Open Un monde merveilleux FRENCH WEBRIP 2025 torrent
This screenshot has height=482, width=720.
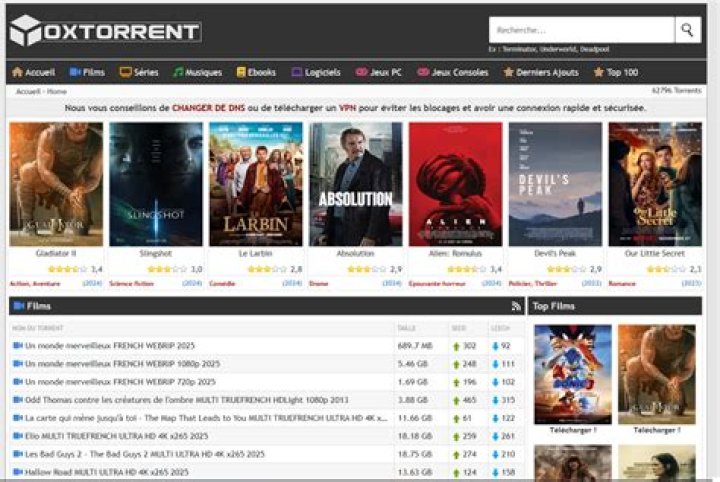pyautogui.click(x=110, y=346)
